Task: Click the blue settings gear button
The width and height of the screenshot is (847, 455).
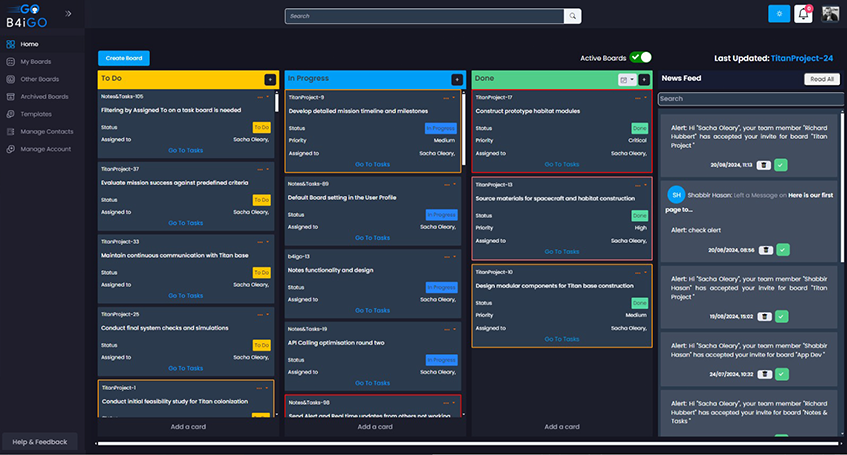Action: click(x=779, y=13)
